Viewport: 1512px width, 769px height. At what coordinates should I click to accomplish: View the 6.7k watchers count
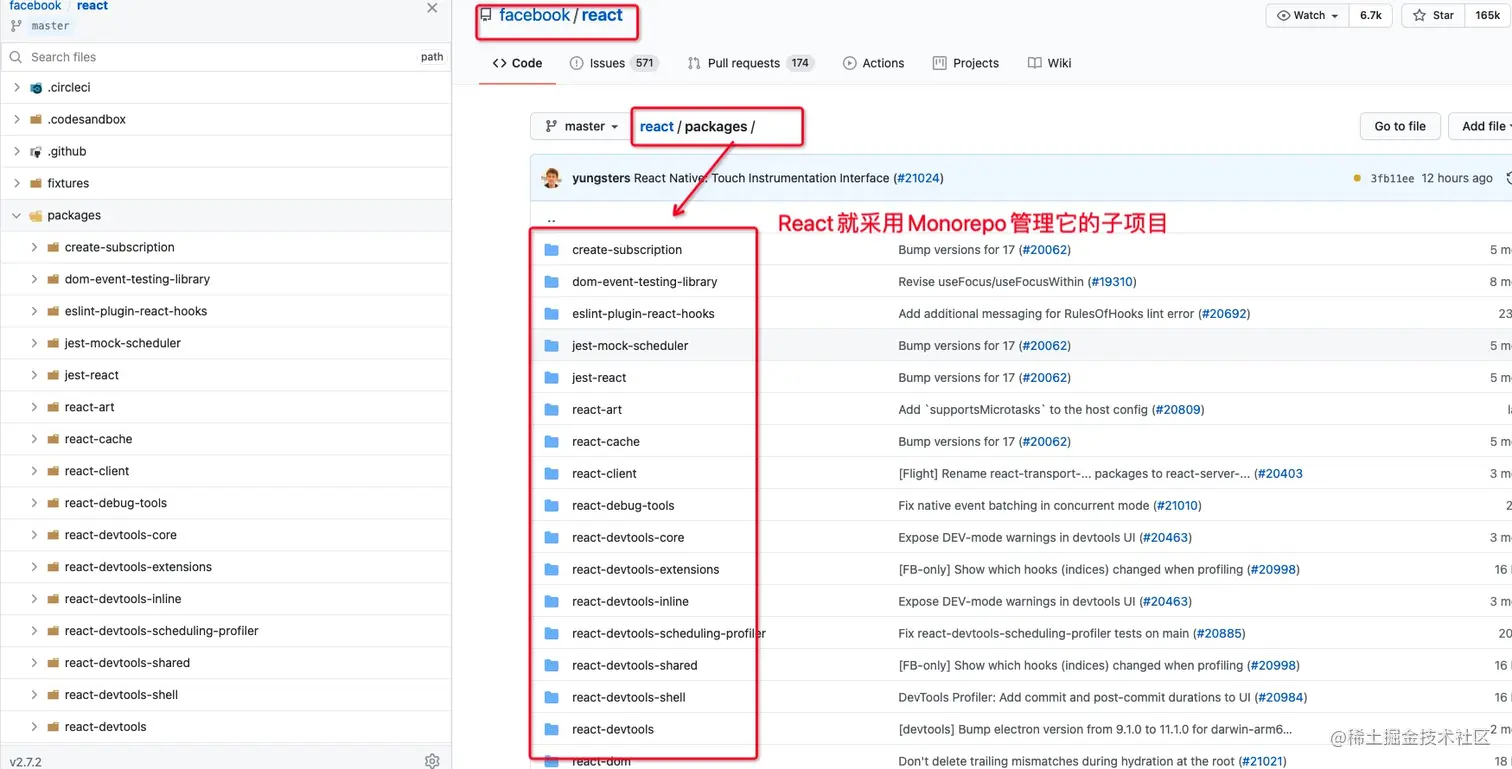(x=1371, y=15)
